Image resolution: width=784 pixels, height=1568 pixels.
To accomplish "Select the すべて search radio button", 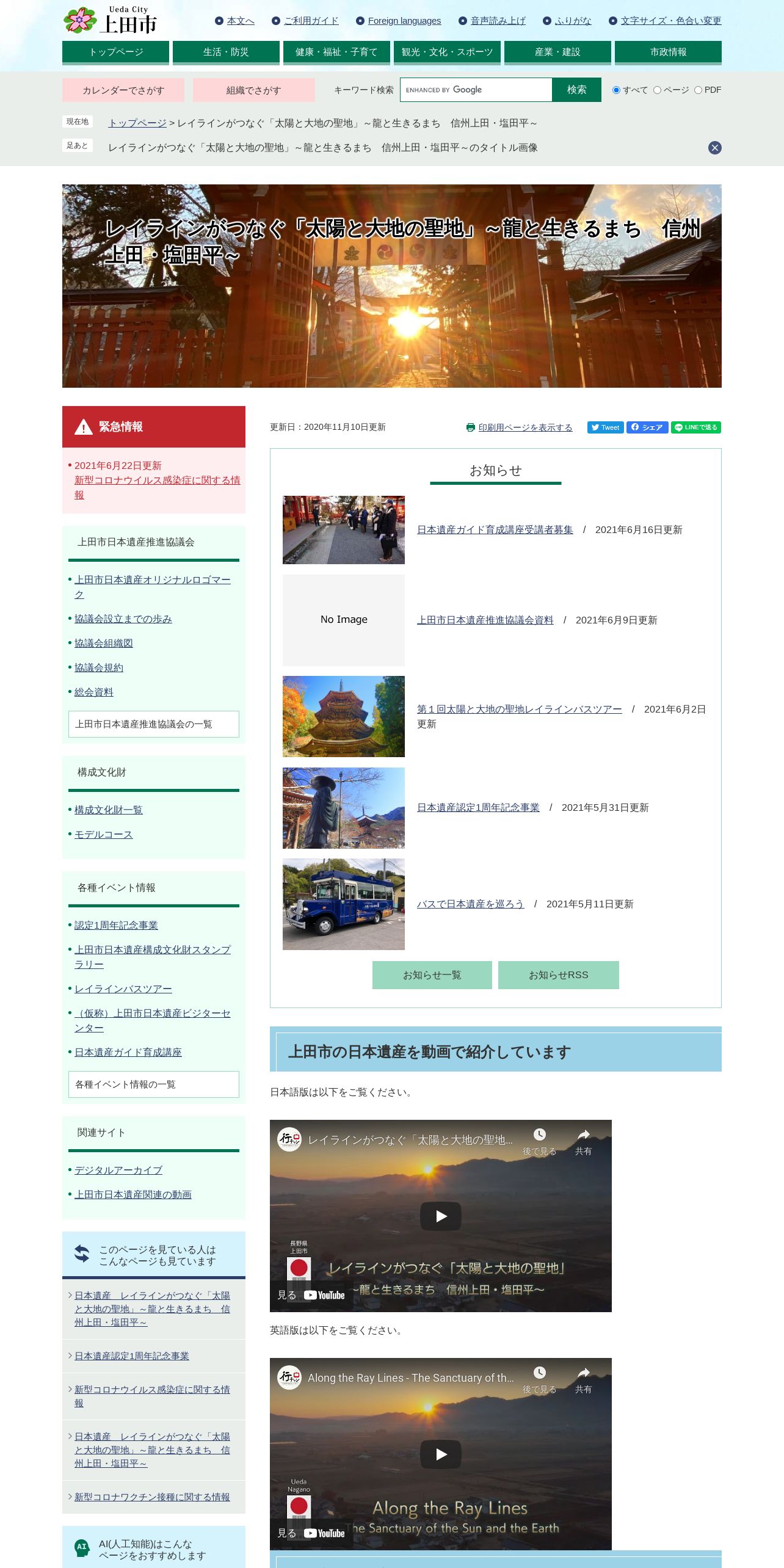I will pos(616,90).
